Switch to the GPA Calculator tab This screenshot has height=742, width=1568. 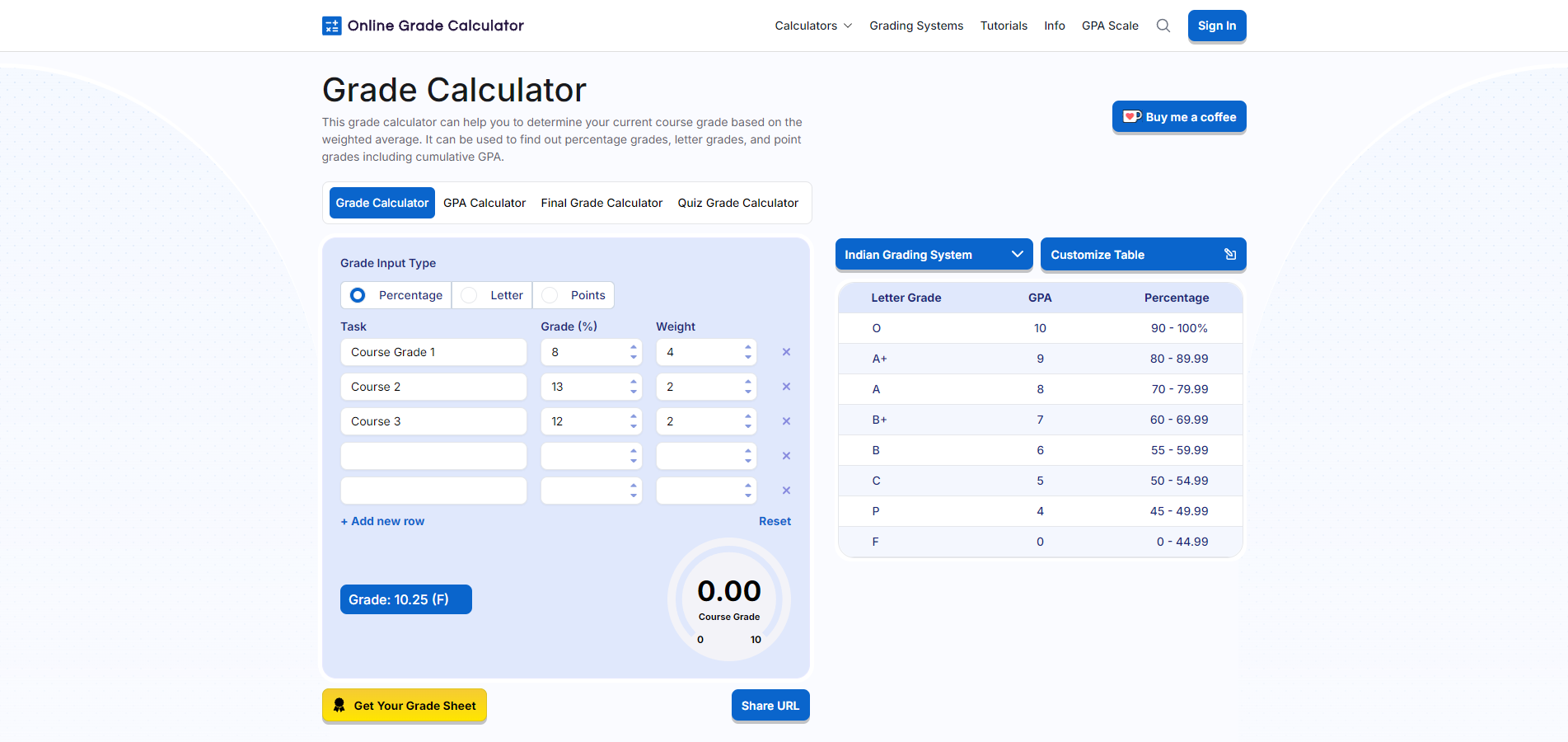pos(484,203)
